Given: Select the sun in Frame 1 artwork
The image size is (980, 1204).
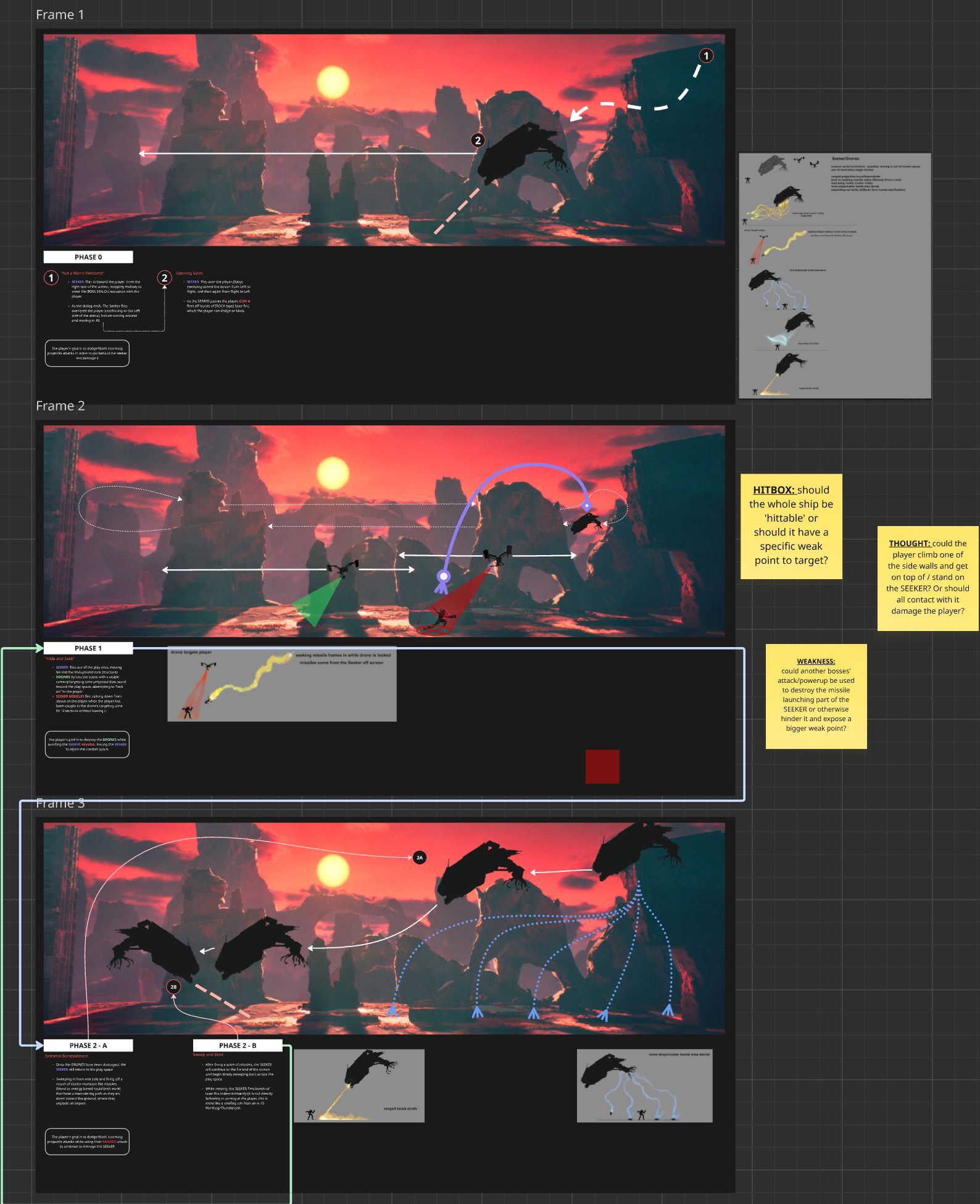Looking at the screenshot, I should click(x=333, y=82).
